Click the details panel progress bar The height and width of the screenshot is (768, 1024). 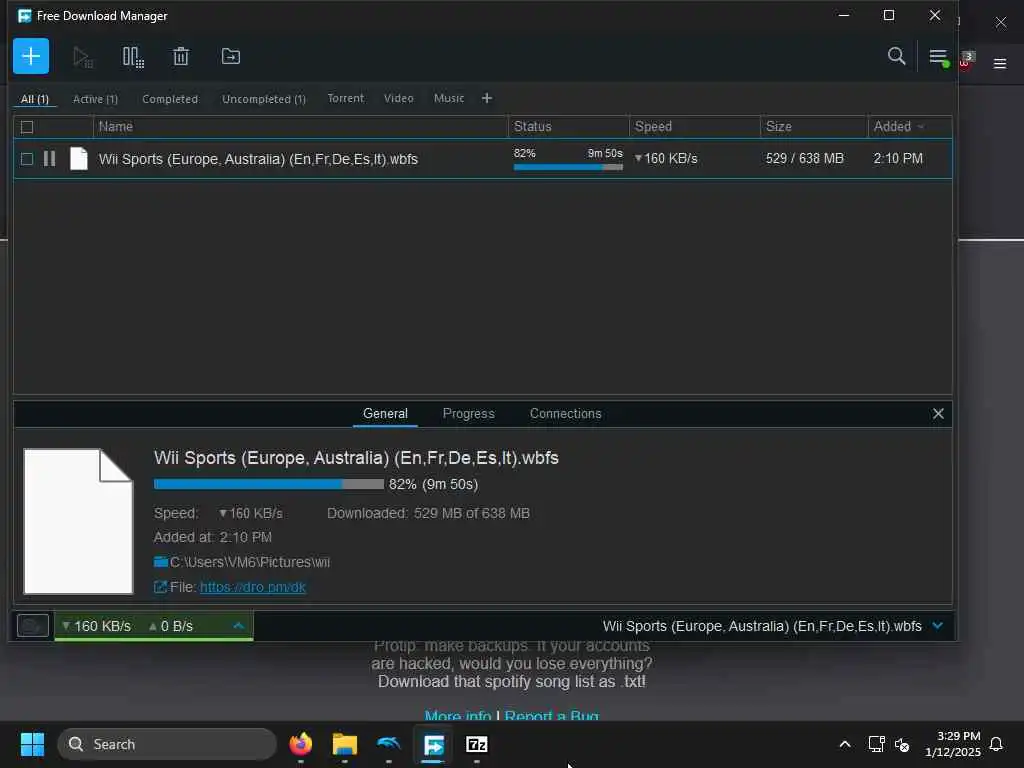tap(268, 484)
